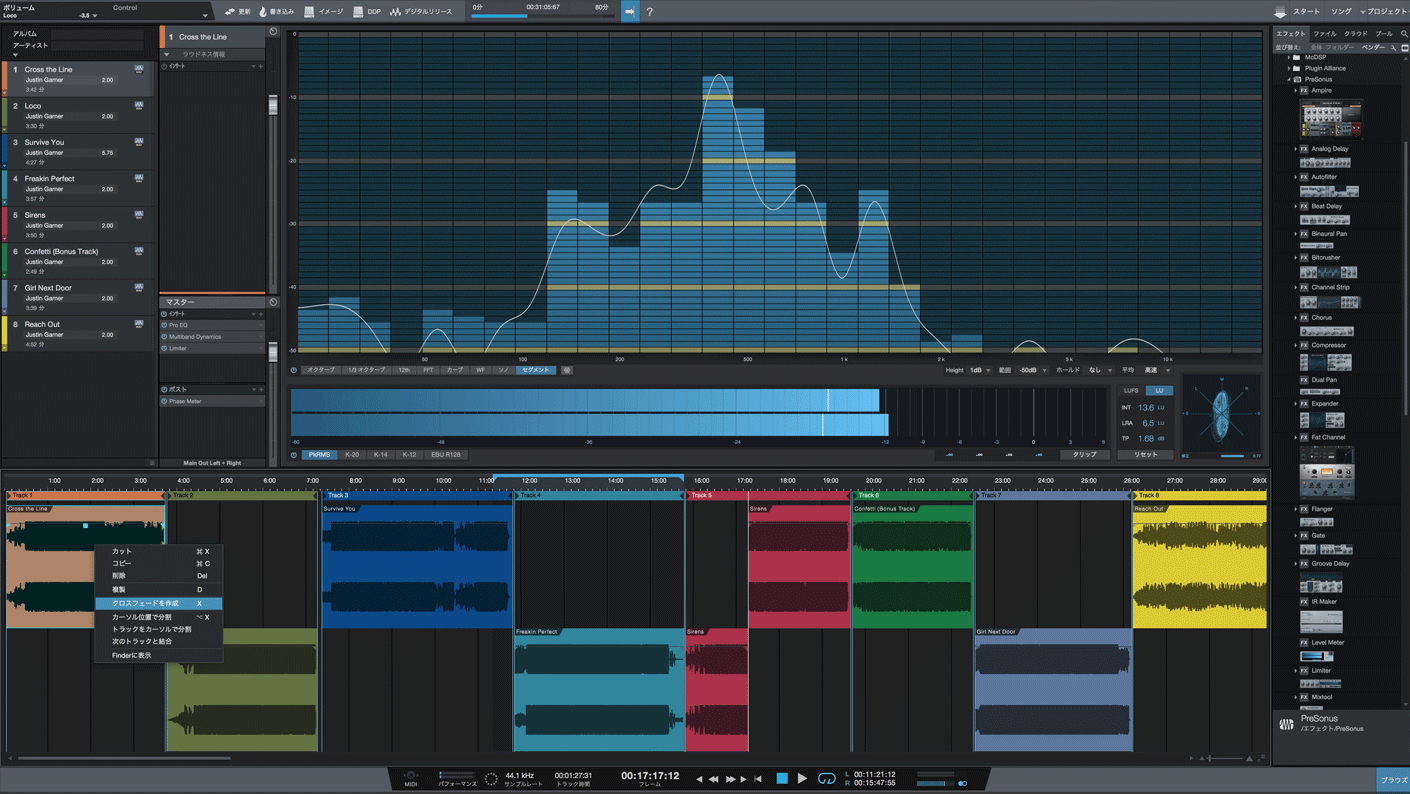Click the FX icon beside Limiter in browser
This screenshot has height=794, width=1410.
(x=1303, y=671)
